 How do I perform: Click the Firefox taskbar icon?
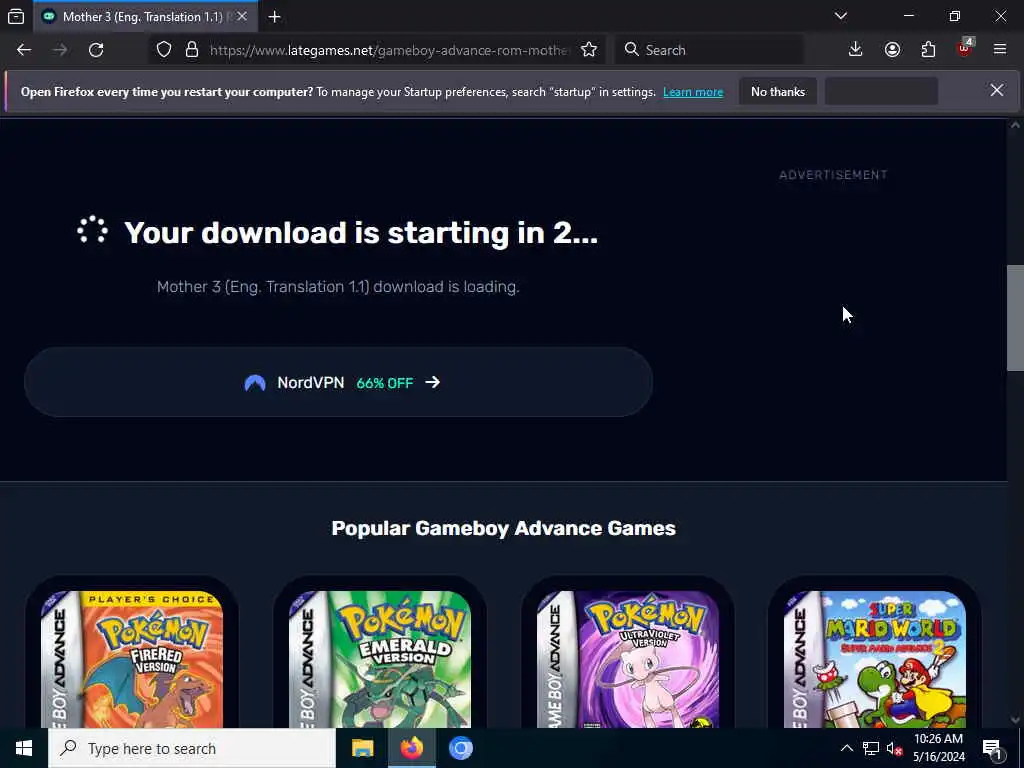tap(411, 748)
